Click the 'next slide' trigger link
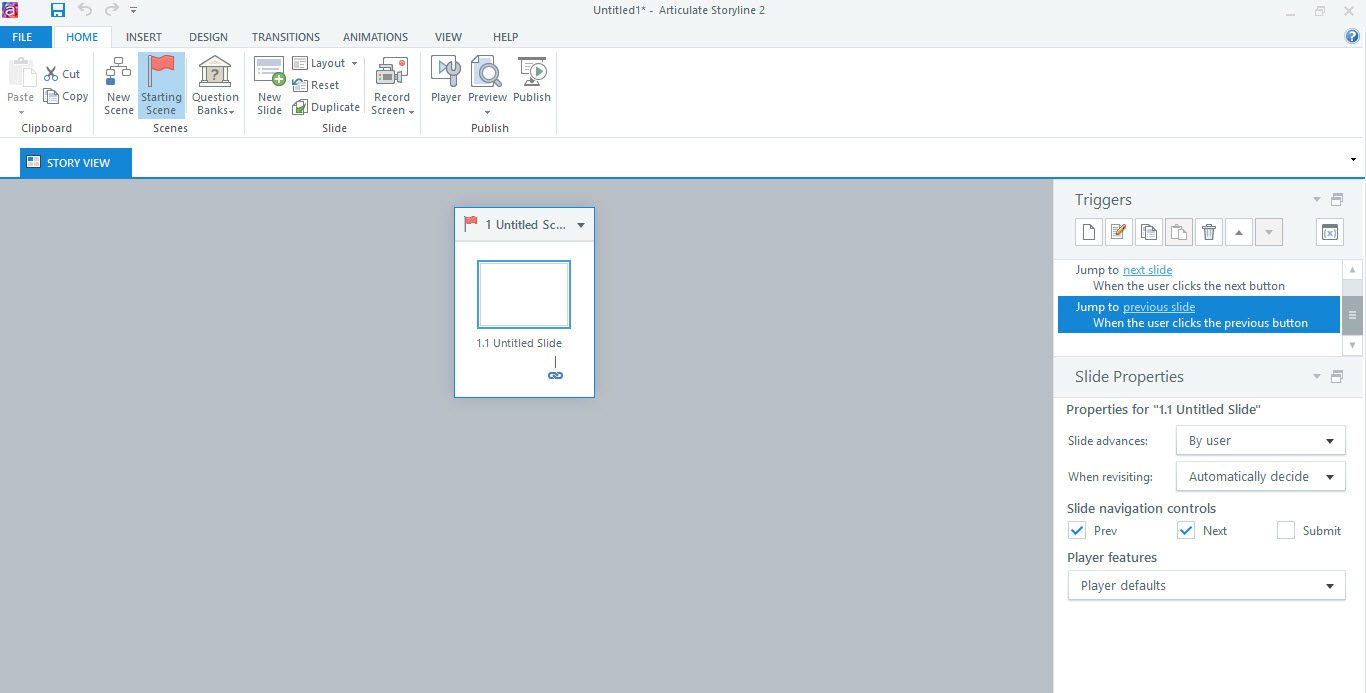This screenshot has height=693, width=1366. pos(1147,270)
